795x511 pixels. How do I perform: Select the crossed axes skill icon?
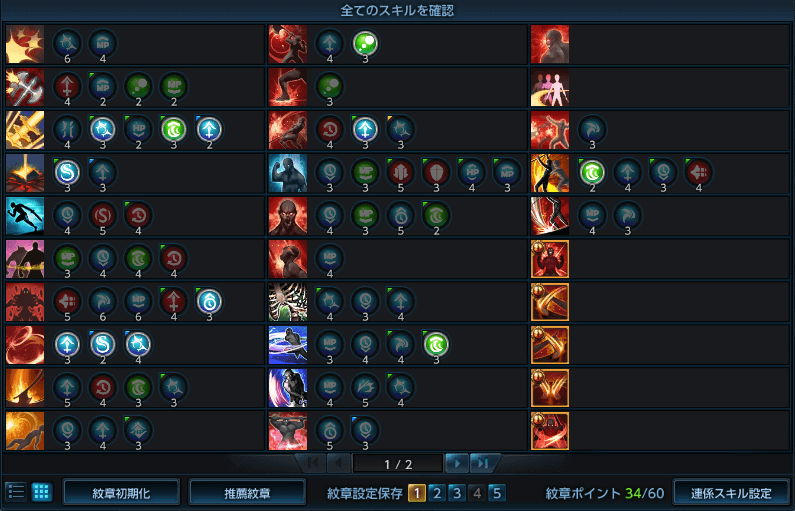tap(25, 87)
